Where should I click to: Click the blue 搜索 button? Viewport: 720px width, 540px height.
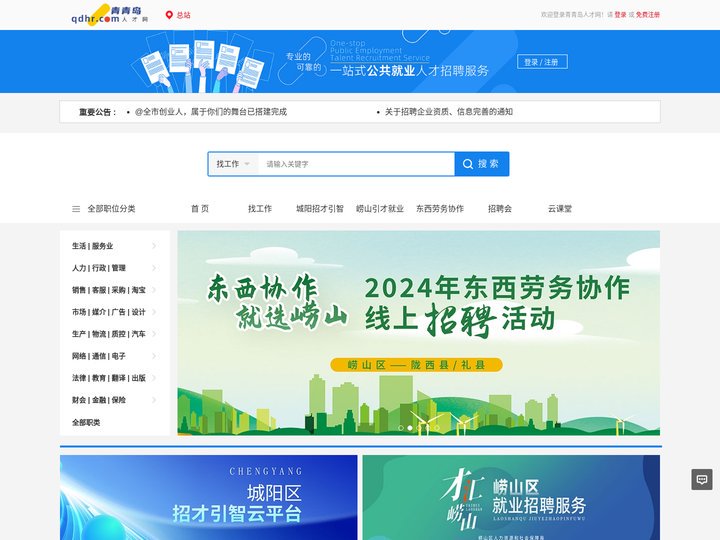[482, 164]
